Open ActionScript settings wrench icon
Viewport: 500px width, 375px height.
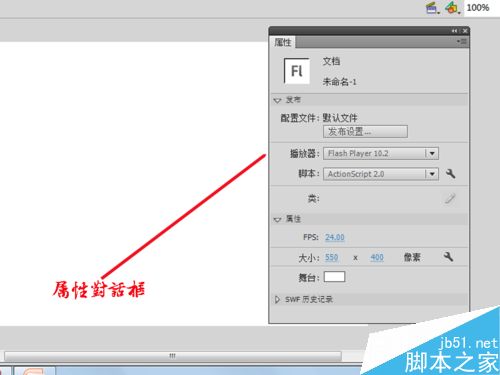pos(450,174)
